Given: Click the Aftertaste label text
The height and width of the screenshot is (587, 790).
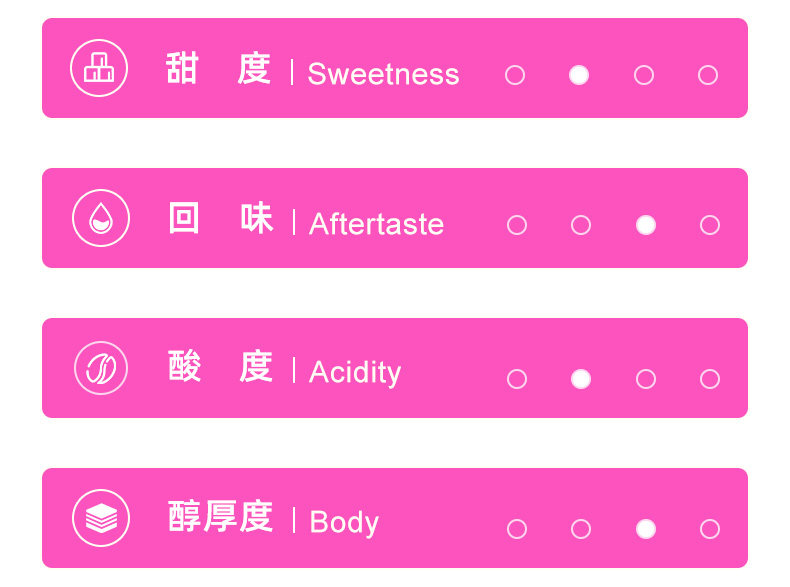Looking at the screenshot, I should pos(376,224).
